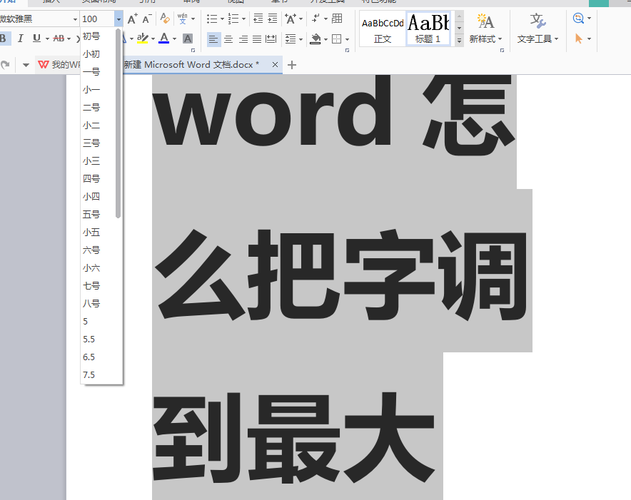This screenshot has height=500, width=631.
Task: Open a new document tab with plus
Action: point(292,65)
